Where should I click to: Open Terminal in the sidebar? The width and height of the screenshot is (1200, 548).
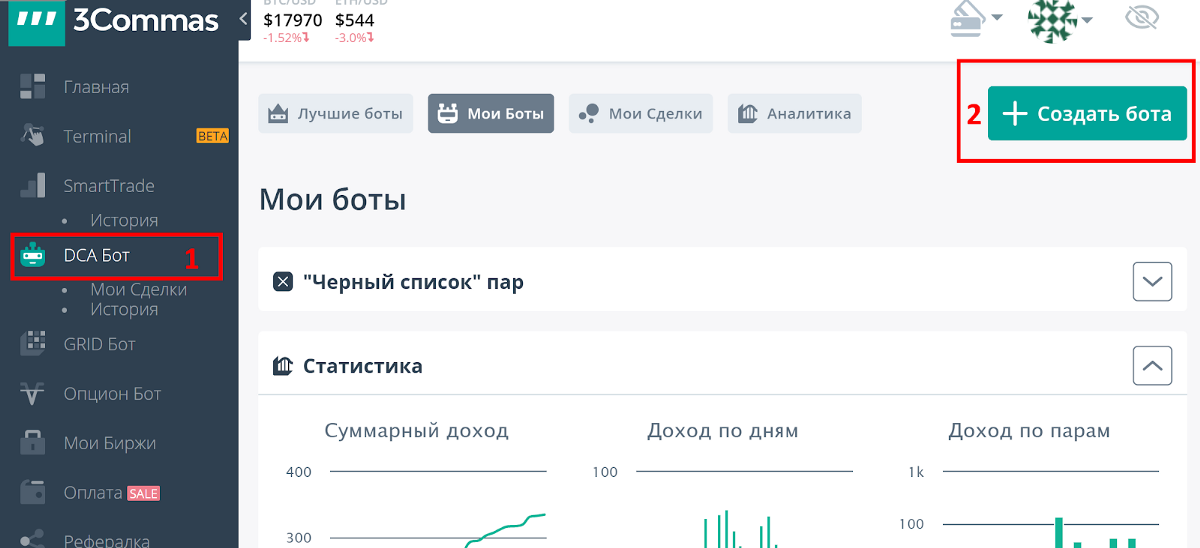click(97, 136)
